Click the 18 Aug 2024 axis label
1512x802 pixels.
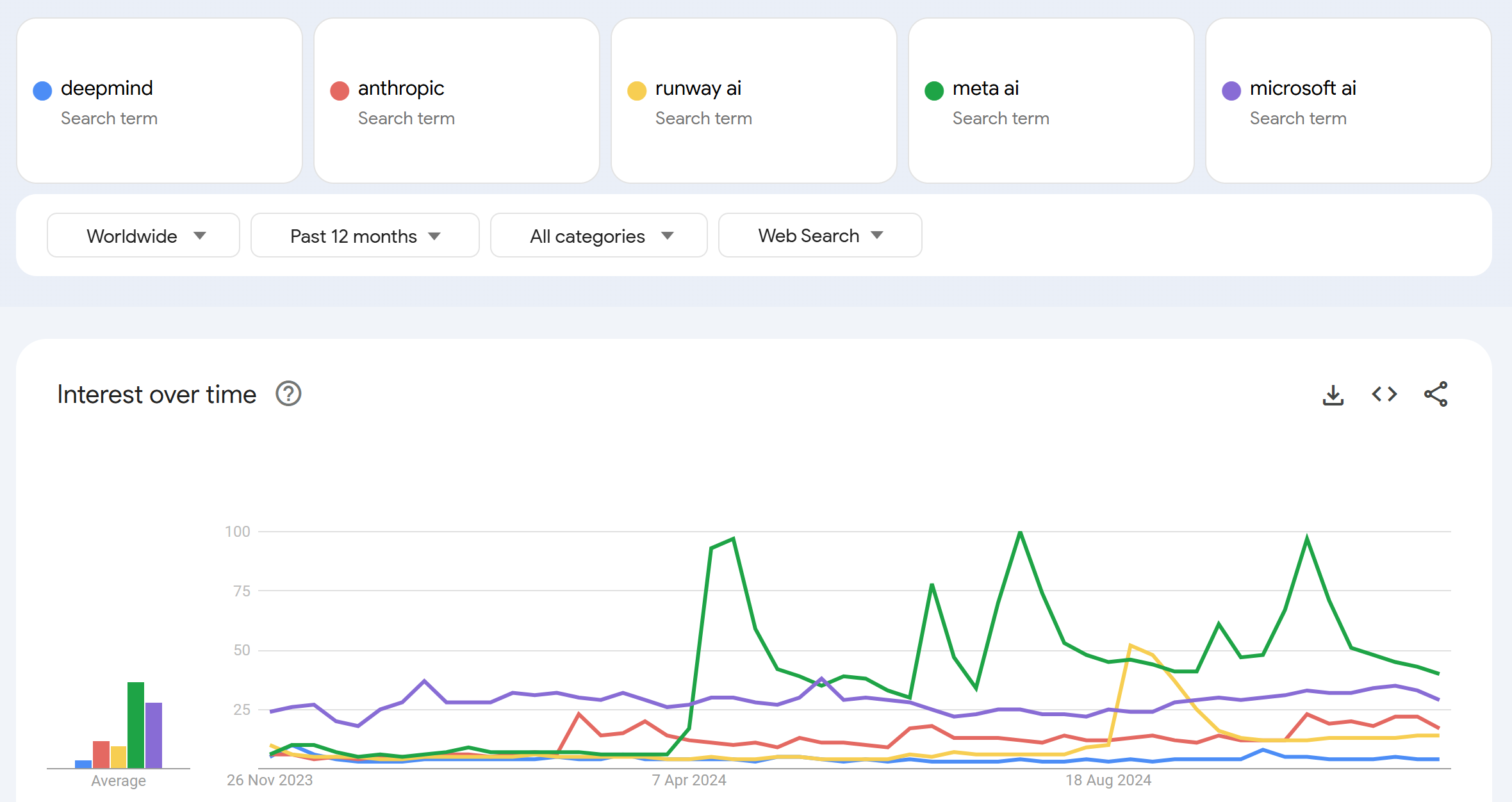tap(1108, 780)
